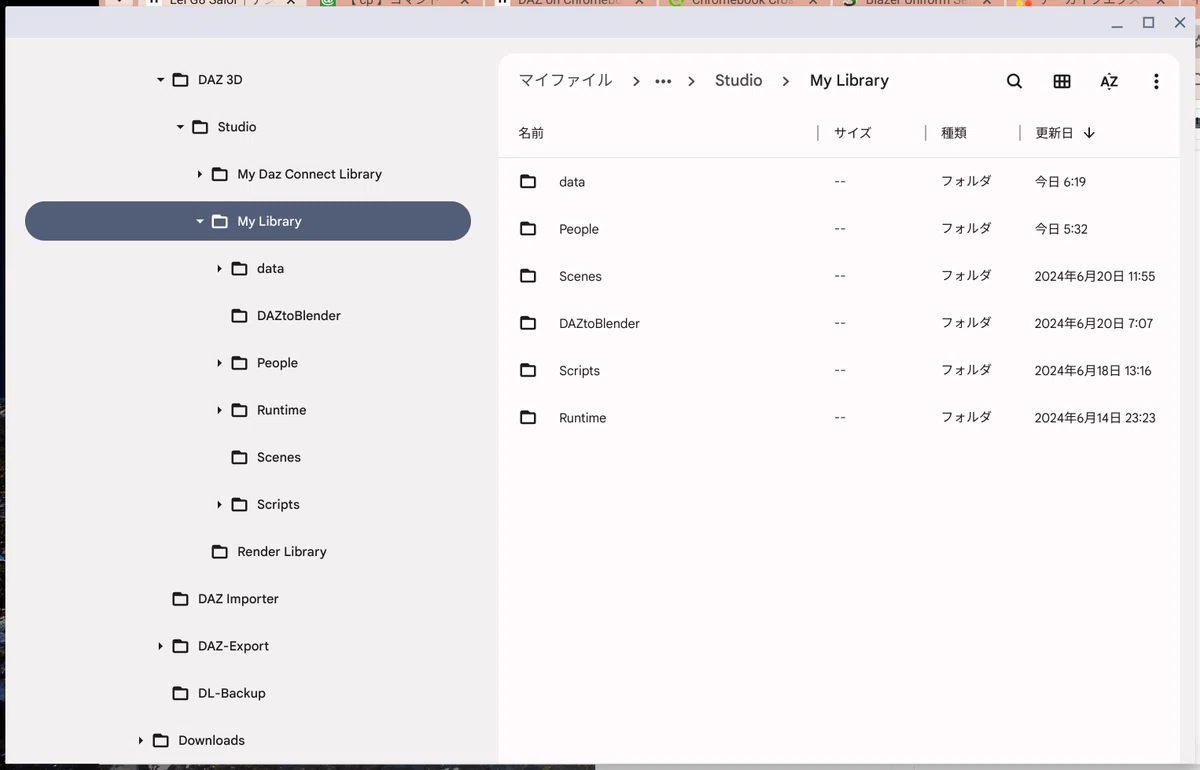The image size is (1200, 770).
Task: Sort by サイズ column header
Action: pos(853,133)
